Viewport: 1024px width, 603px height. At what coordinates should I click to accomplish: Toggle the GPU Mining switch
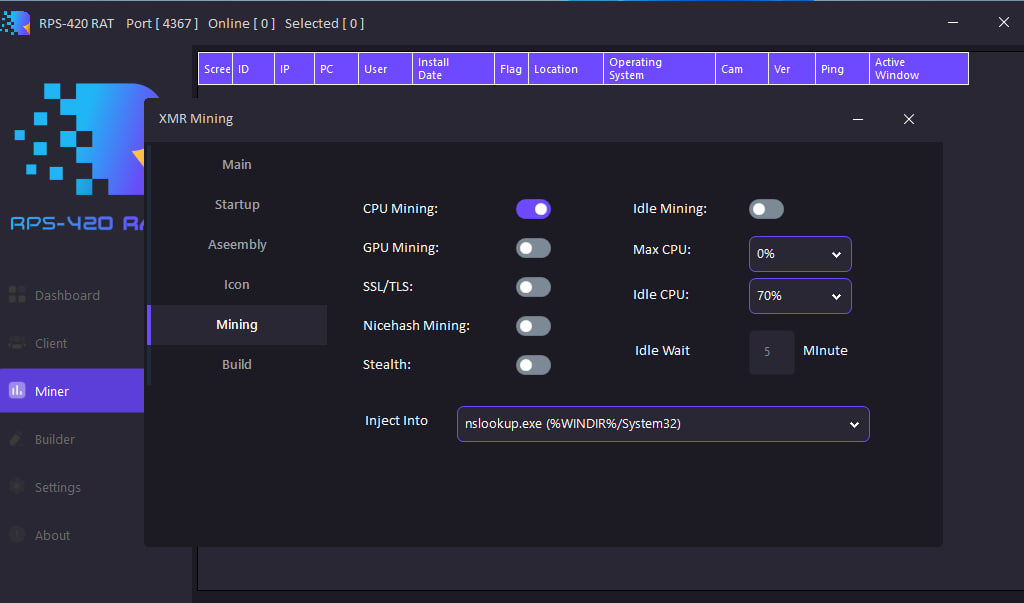533,248
